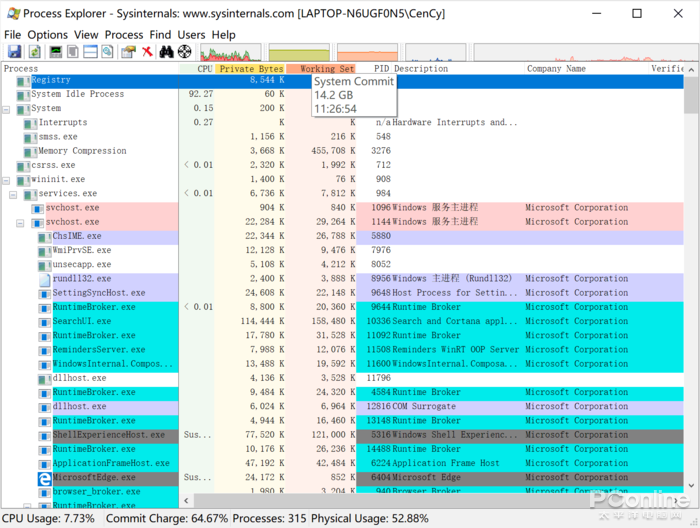Image resolution: width=700 pixels, height=528 pixels.
Task: Open the Find menu
Action: [x=159, y=34]
